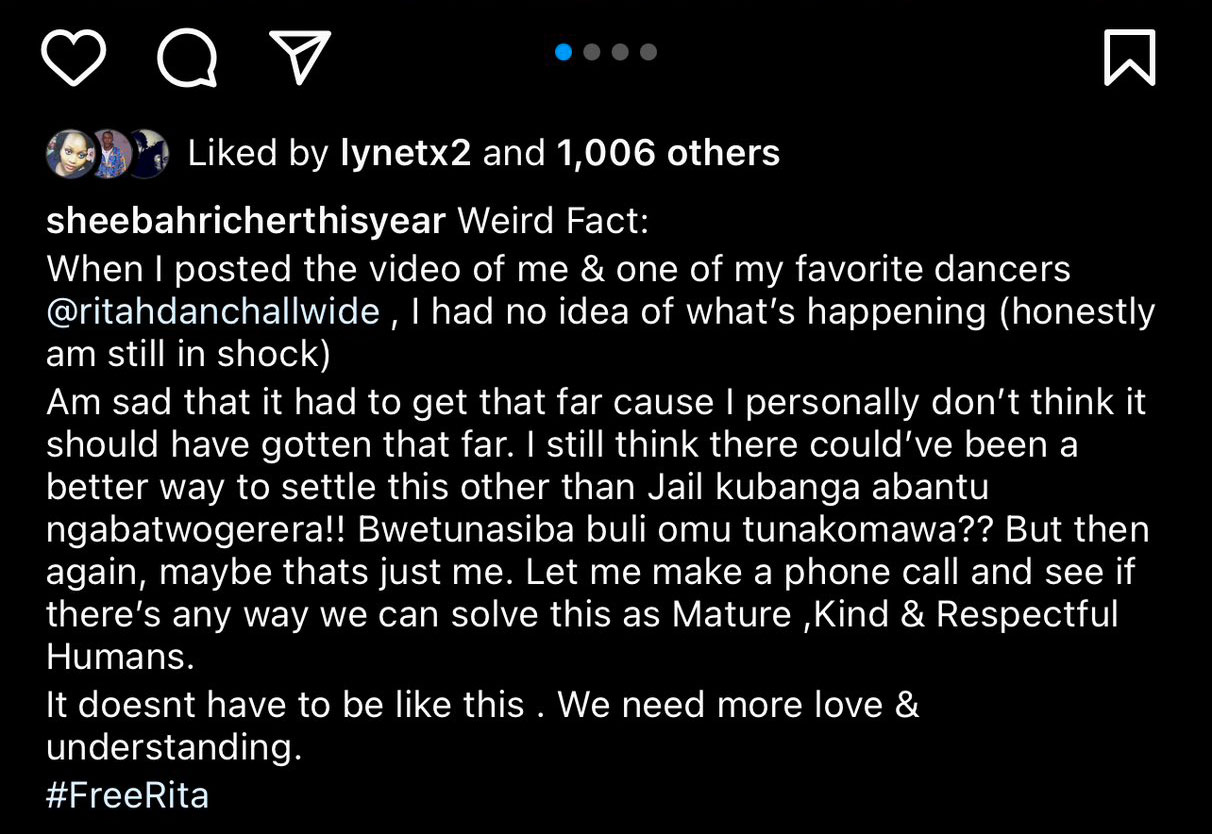Open the lynetx2 profile link
This screenshot has width=1212, height=834.
405,153
